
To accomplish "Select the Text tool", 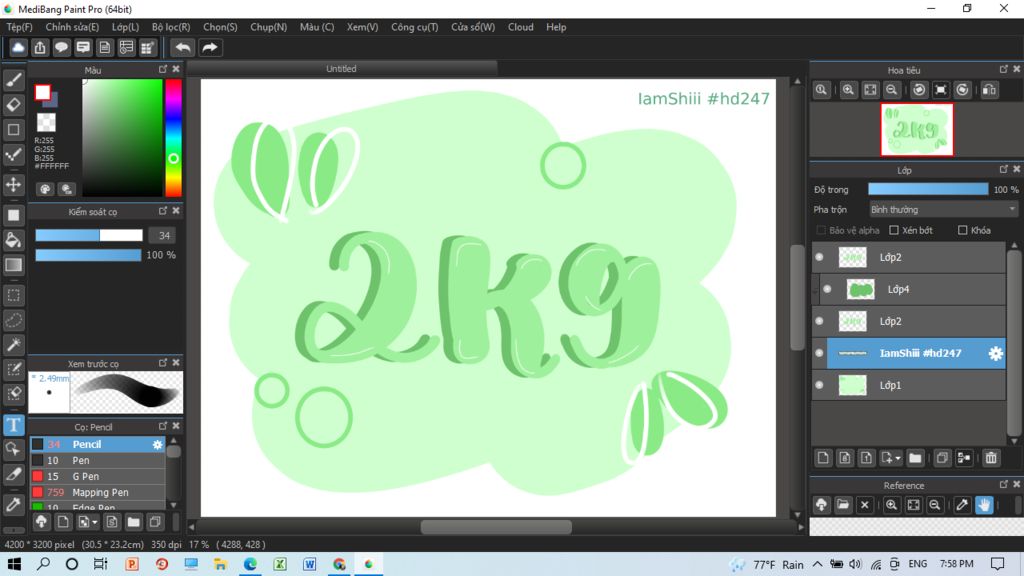I will [14, 425].
